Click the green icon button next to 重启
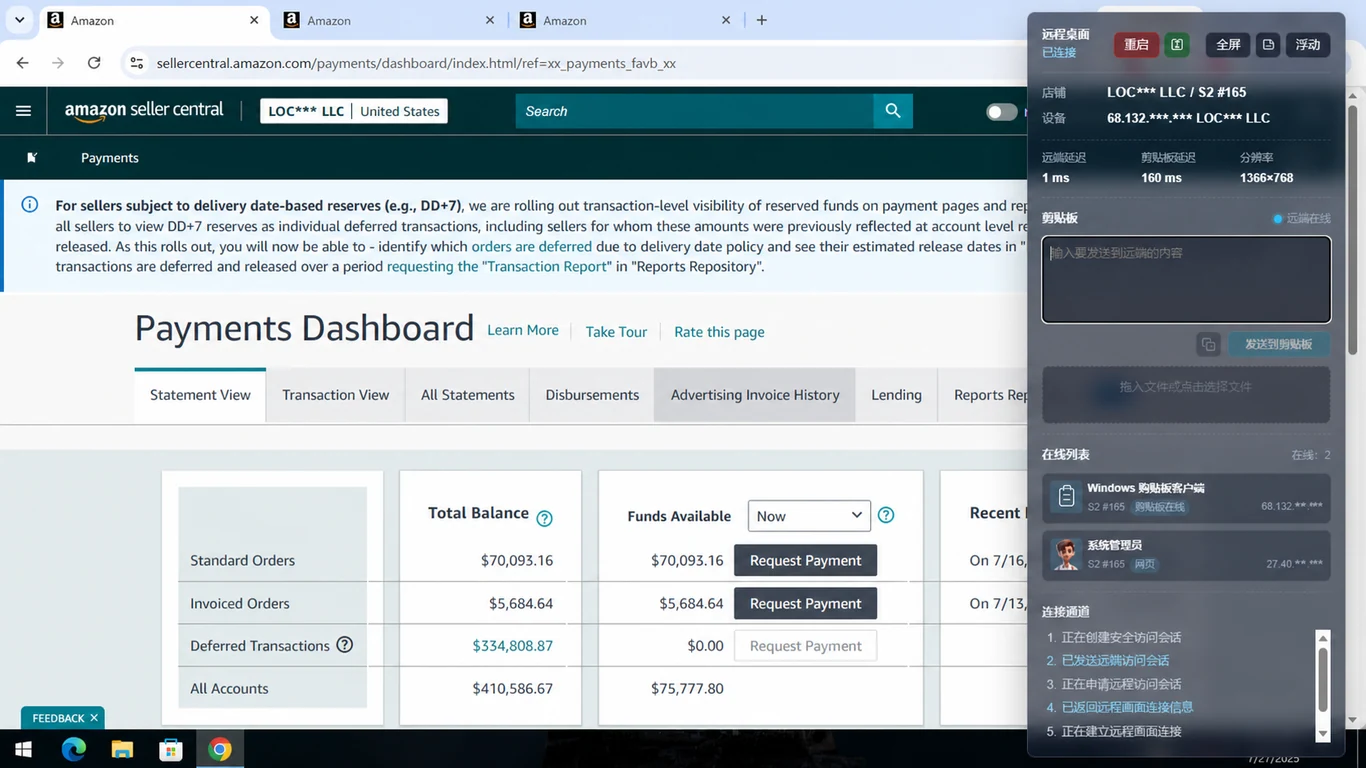The width and height of the screenshot is (1366, 768). [x=1177, y=45]
